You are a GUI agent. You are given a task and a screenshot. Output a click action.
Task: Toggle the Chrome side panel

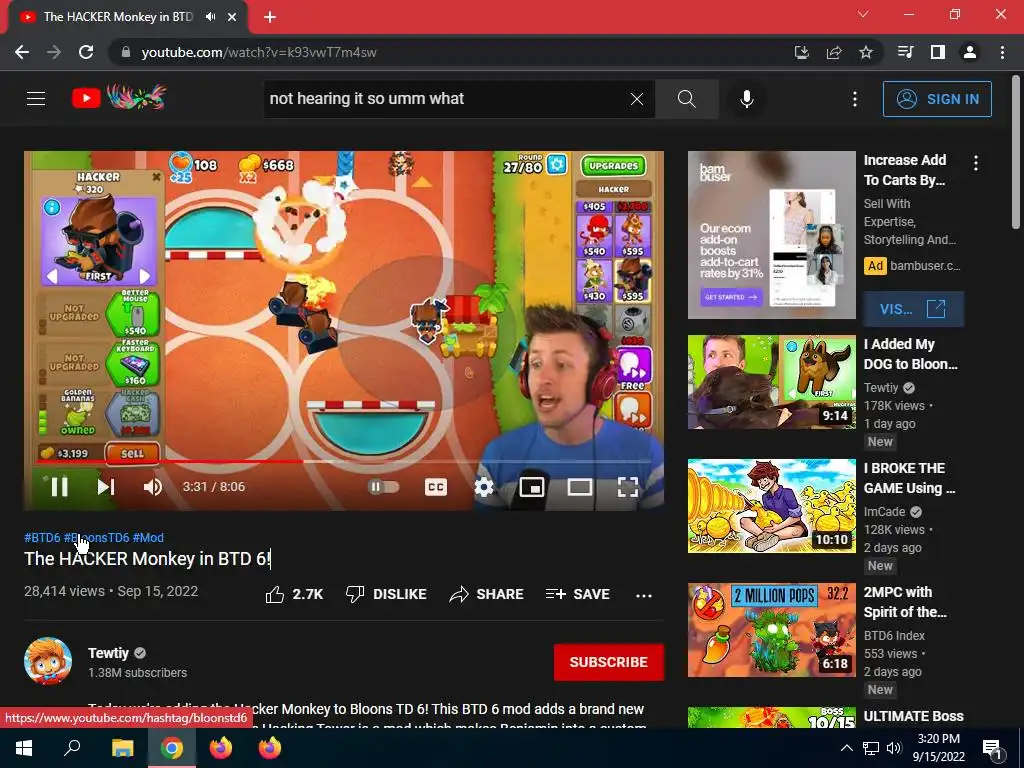(x=938, y=52)
